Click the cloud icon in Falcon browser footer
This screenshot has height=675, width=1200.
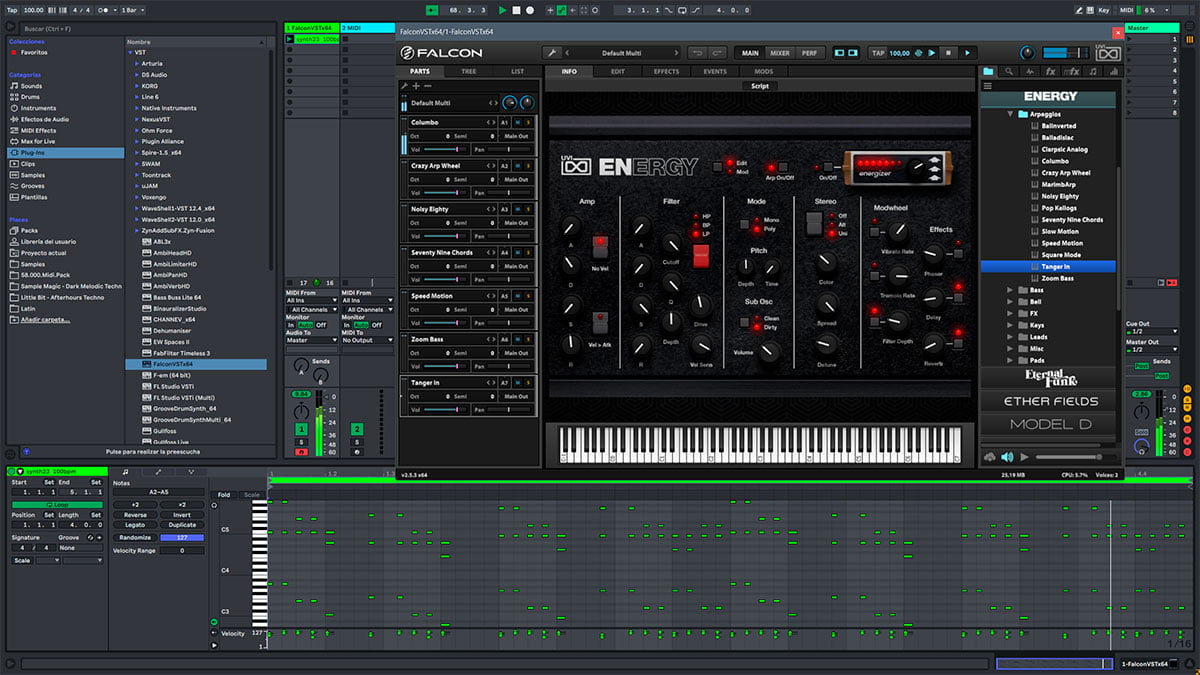pyautogui.click(x=990, y=457)
